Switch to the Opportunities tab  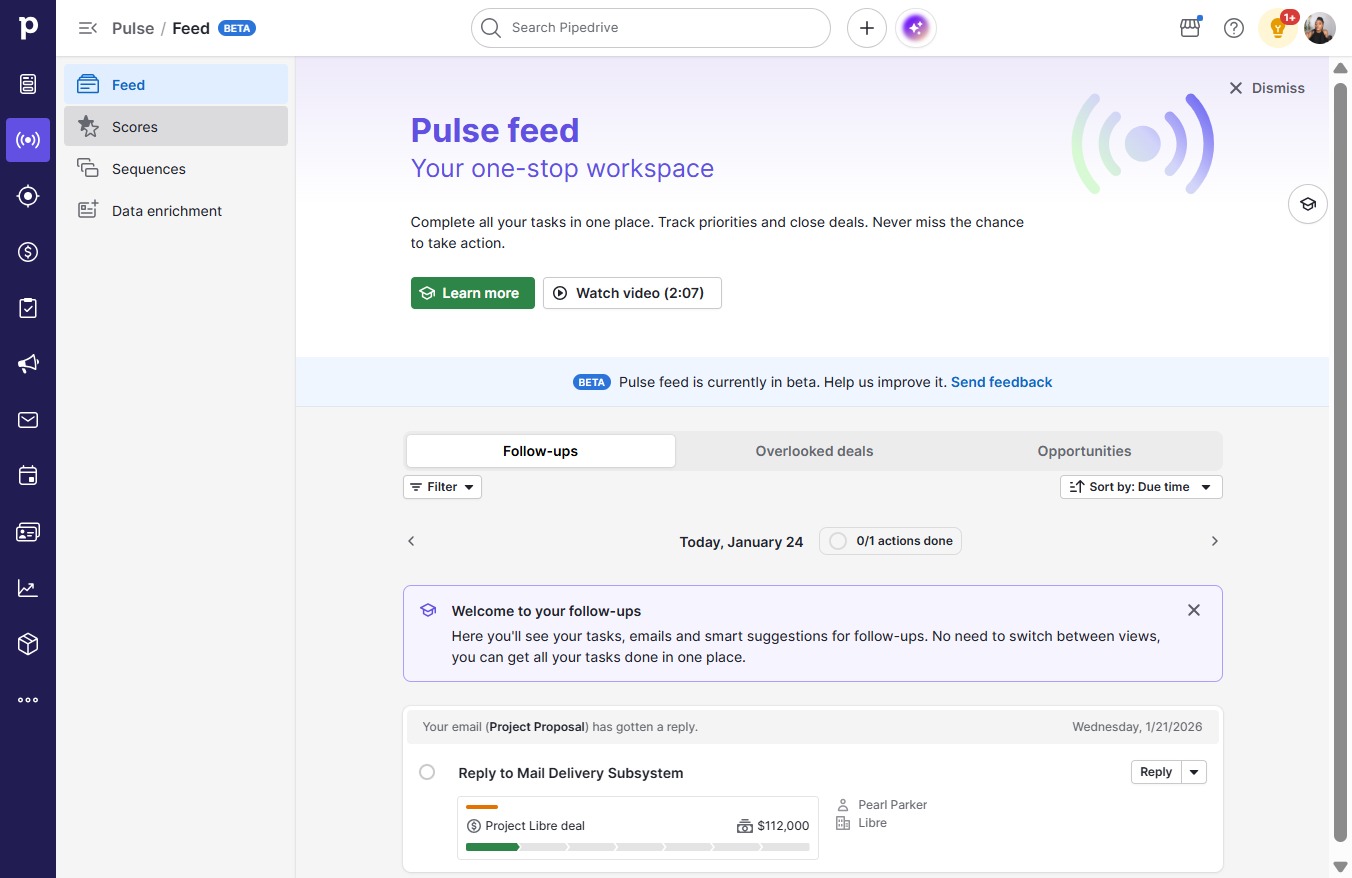pyautogui.click(x=1084, y=451)
